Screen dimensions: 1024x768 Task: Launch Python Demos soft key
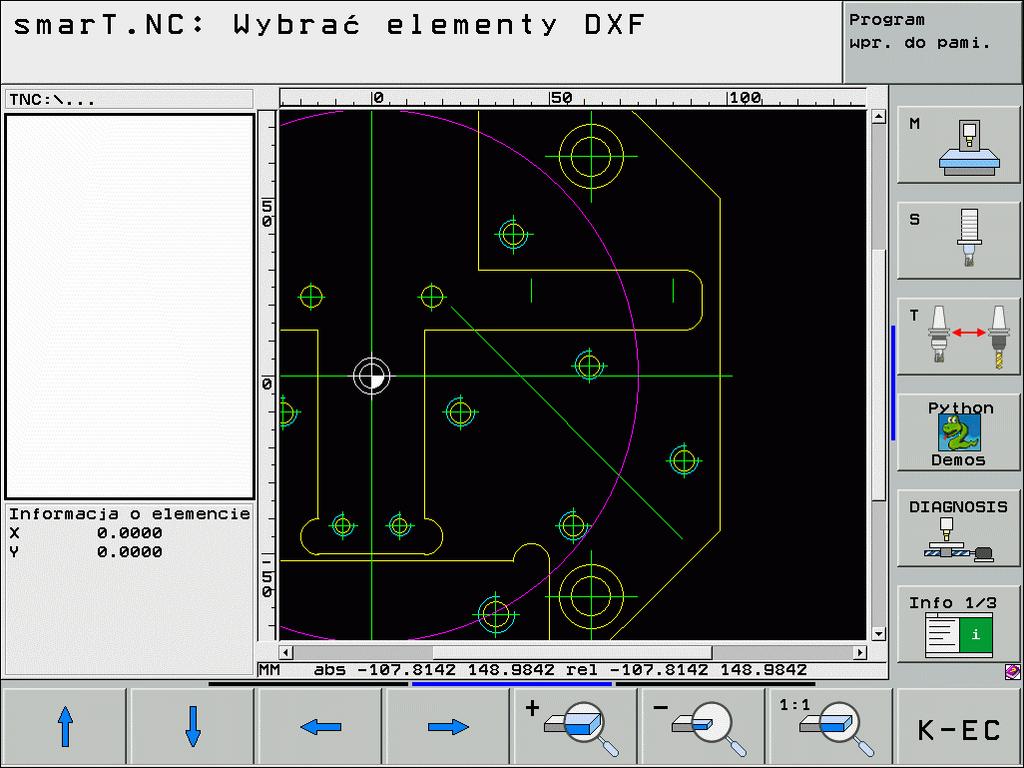(x=958, y=432)
